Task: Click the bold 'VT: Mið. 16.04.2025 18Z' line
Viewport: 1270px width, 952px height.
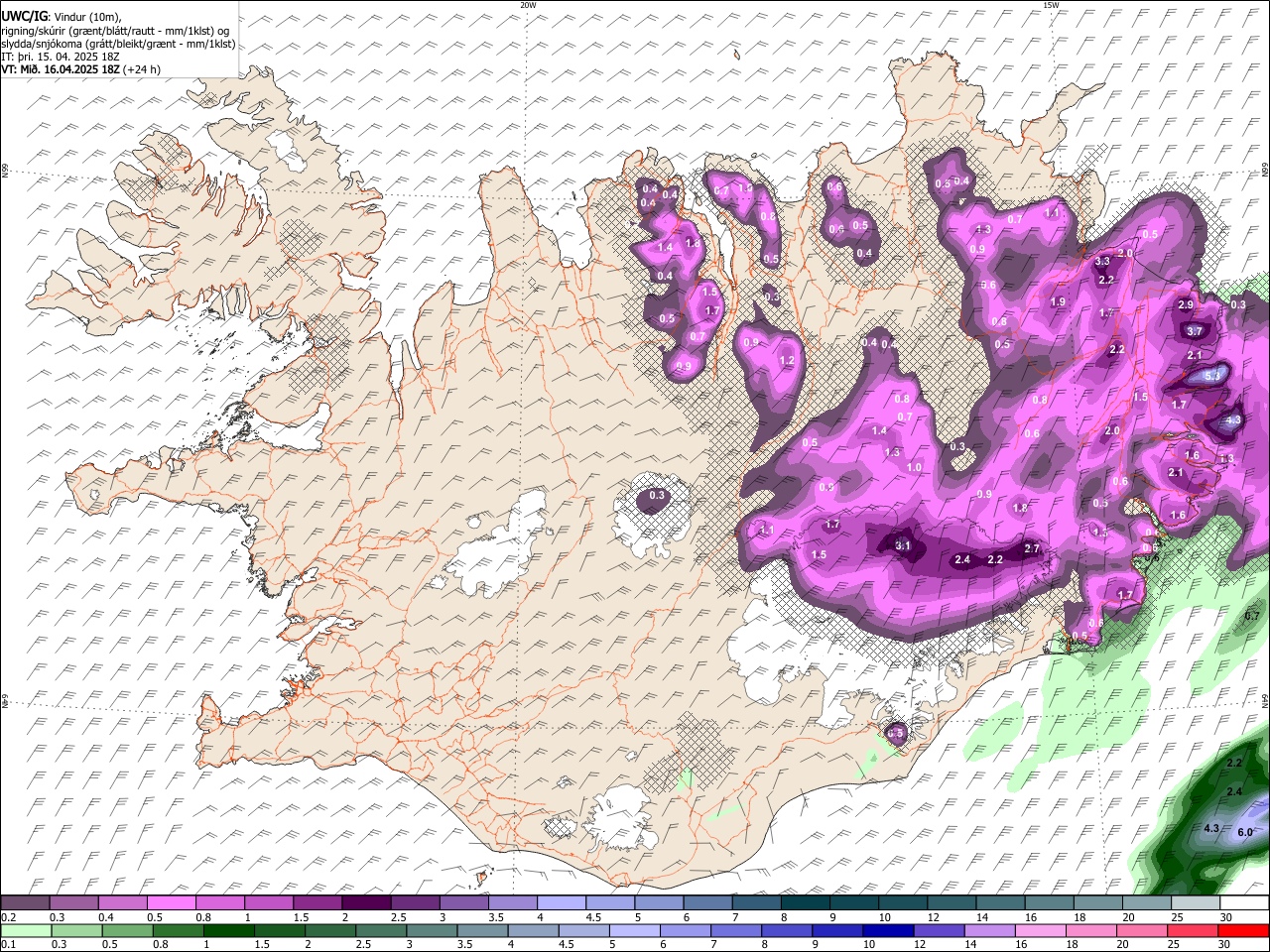Action: pos(81,69)
